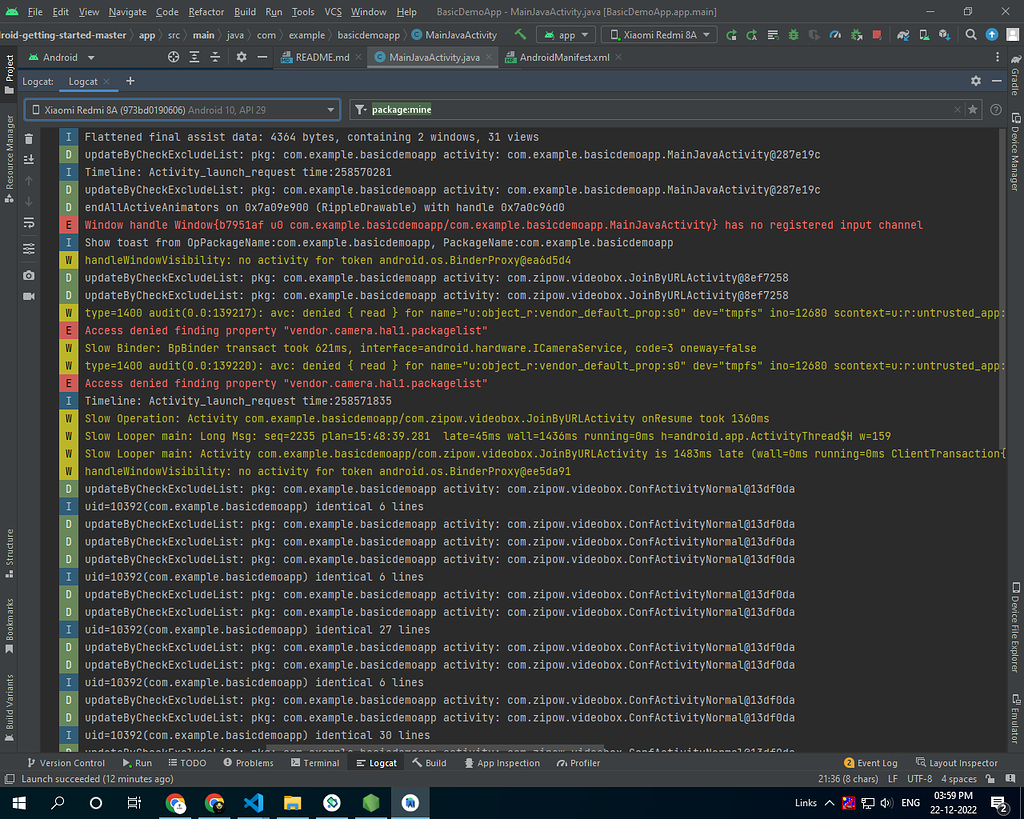Stop the running app with the red square
Screen dimensions: 1024x819
pos(877,33)
